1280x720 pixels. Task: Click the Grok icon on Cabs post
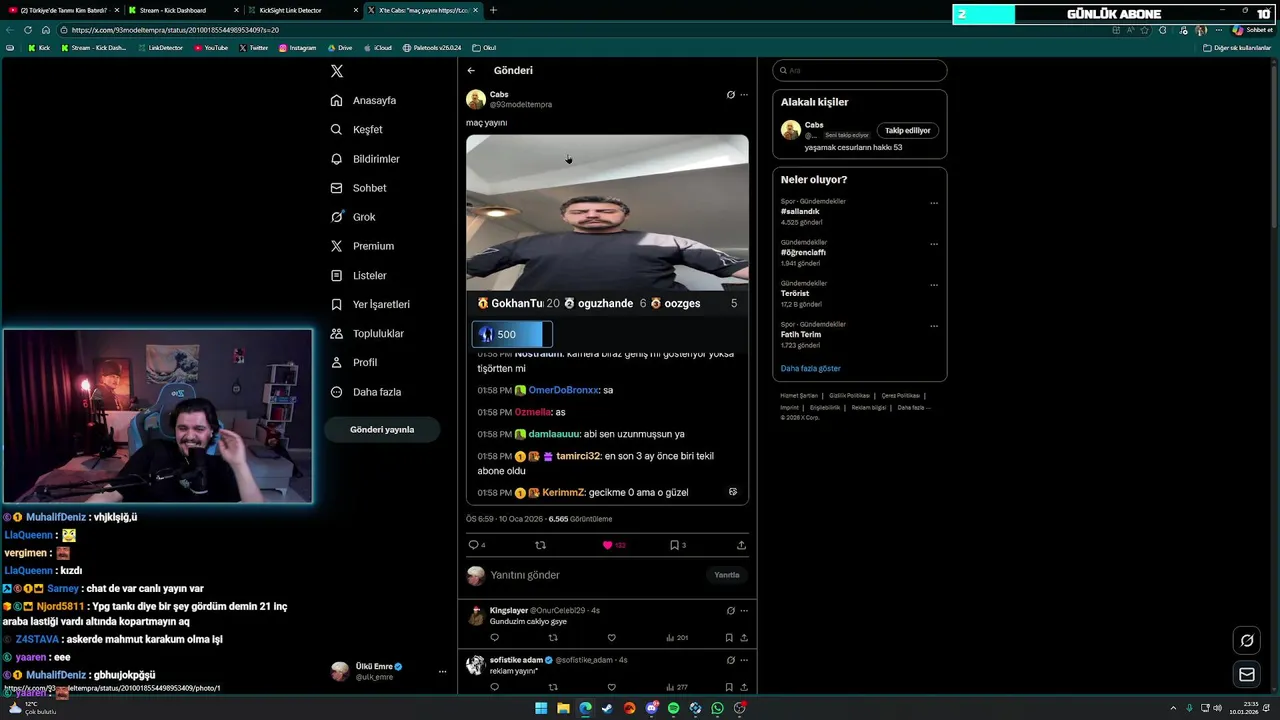tap(730, 95)
